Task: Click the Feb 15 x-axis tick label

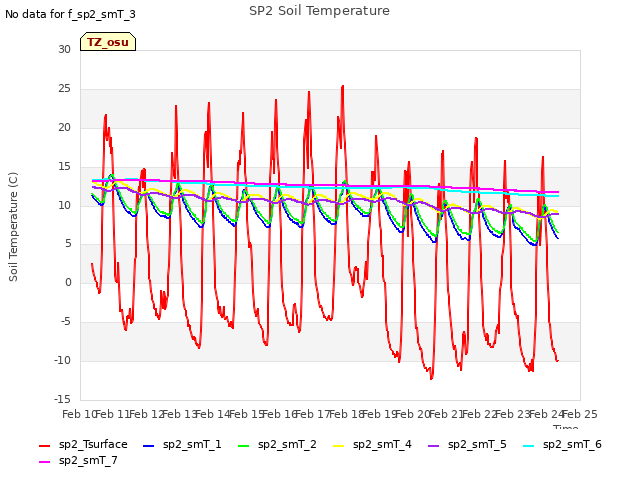Action: click(x=246, y=414)
